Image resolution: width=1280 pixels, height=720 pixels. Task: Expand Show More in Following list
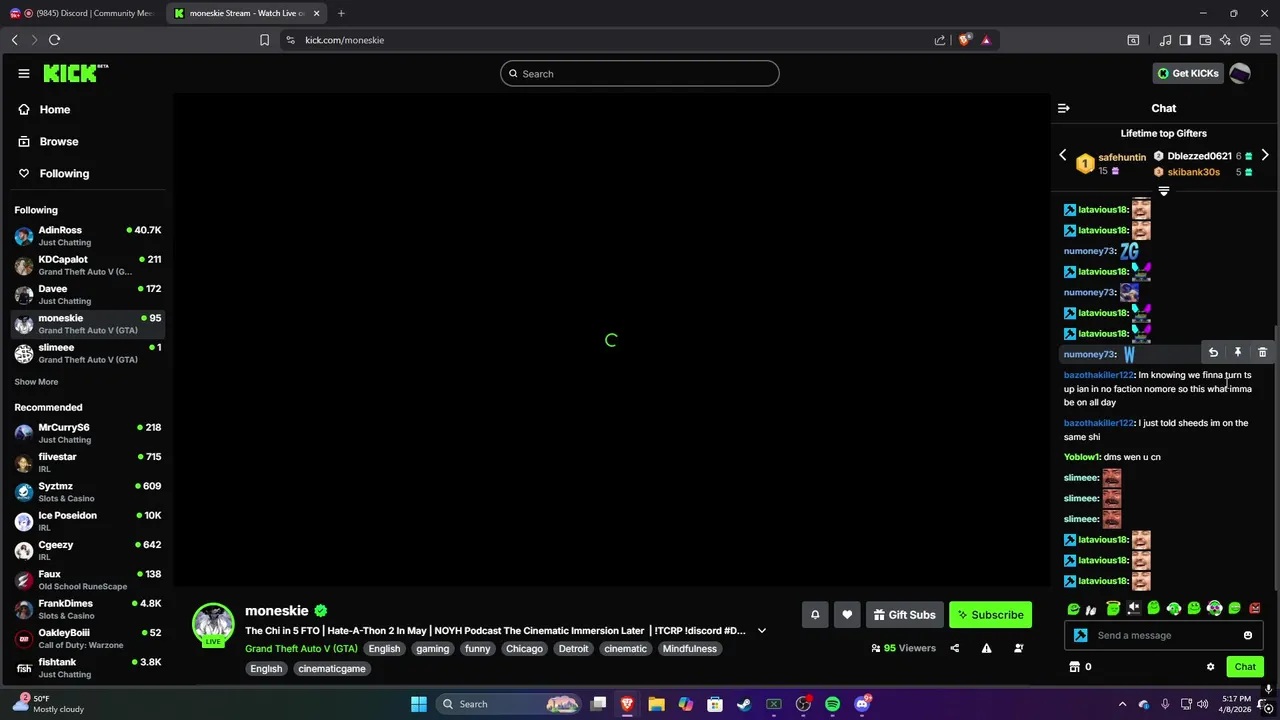(x=36, y=382)
